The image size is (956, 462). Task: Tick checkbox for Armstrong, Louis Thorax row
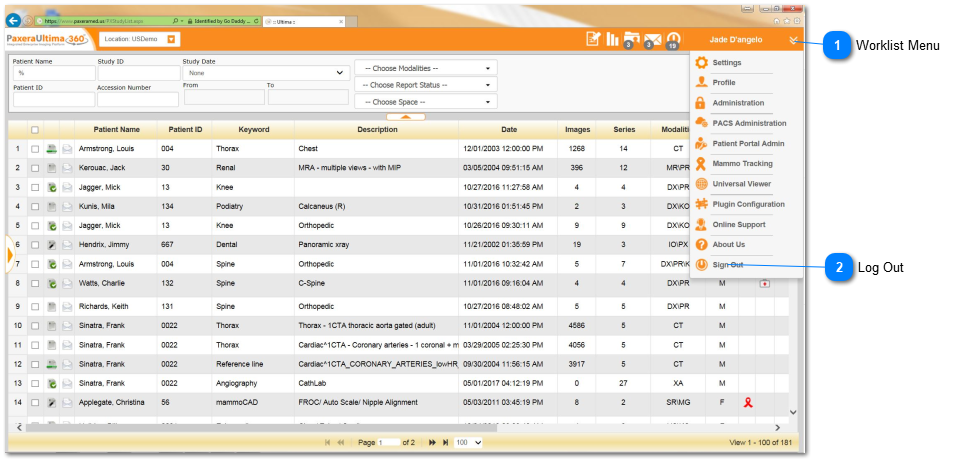click(35, 148)
